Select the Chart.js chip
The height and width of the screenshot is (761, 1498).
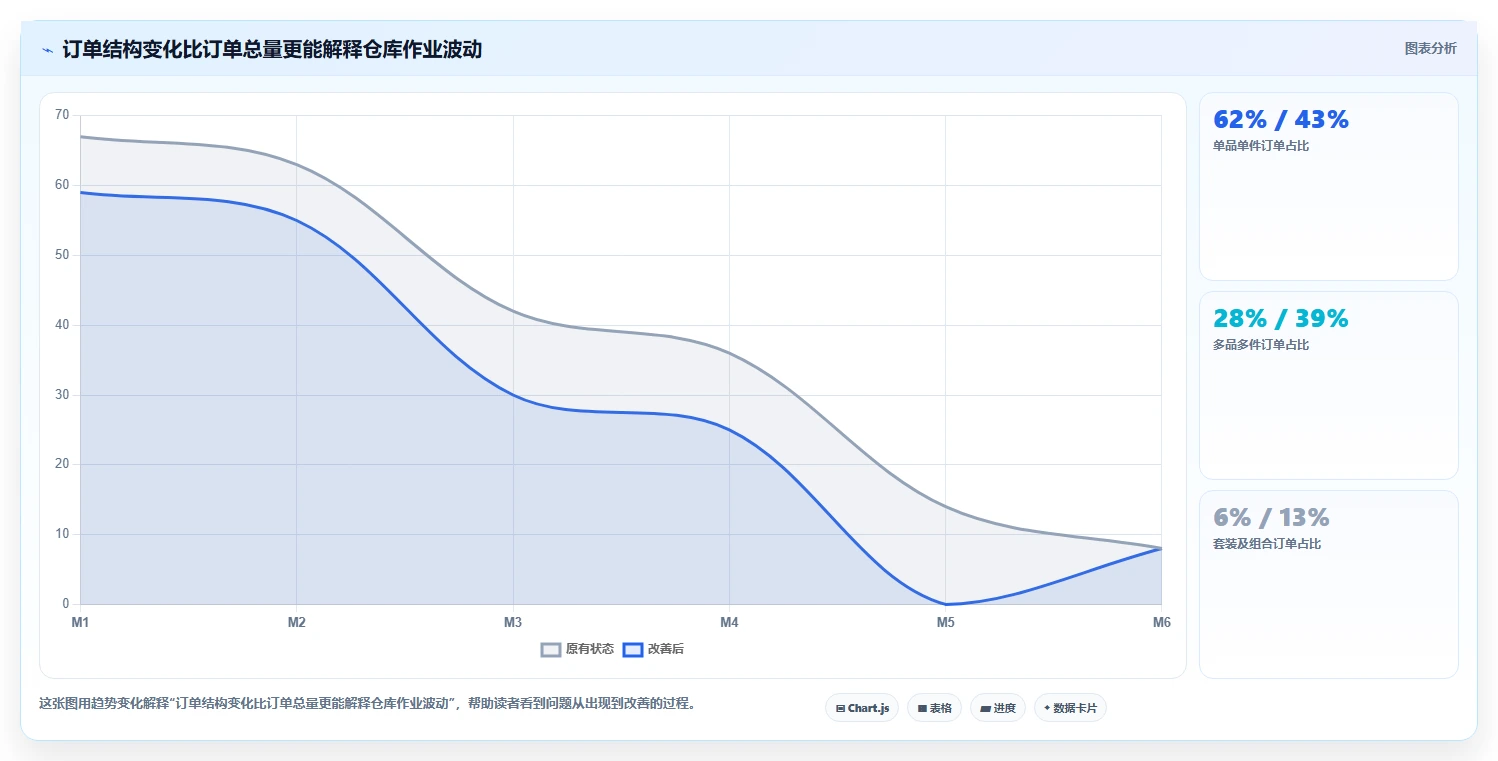click(862, 708)
